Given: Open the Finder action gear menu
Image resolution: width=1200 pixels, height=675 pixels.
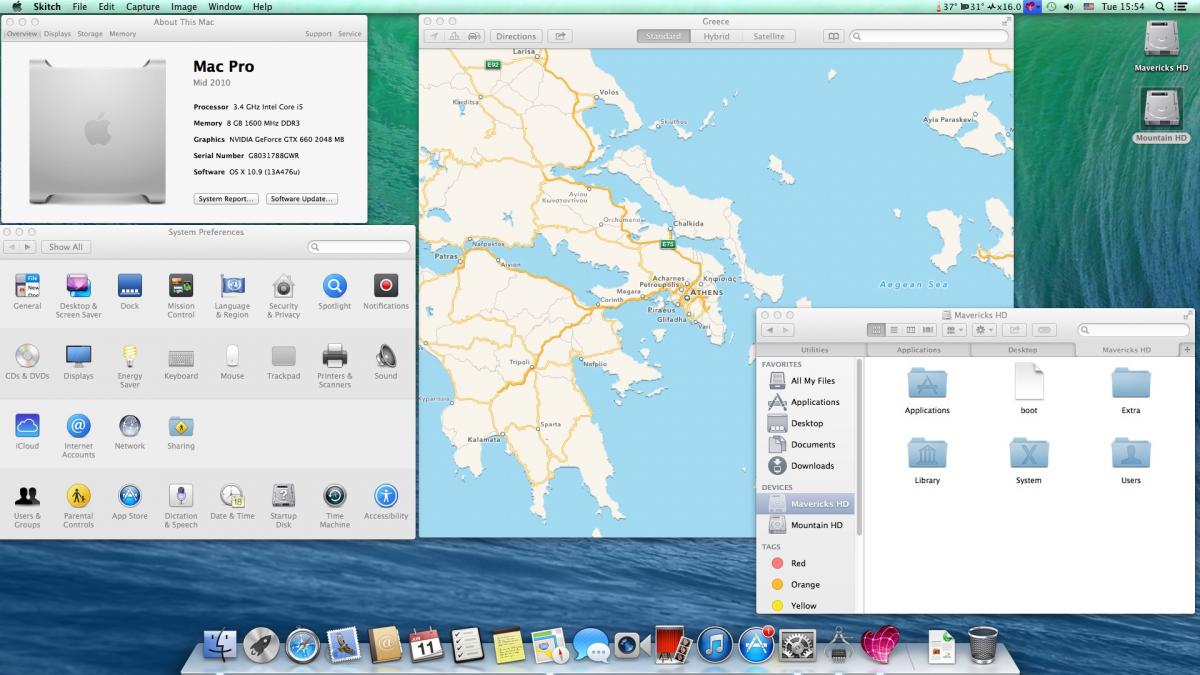Looking at the screenshot, I should (x=984, y=330).
